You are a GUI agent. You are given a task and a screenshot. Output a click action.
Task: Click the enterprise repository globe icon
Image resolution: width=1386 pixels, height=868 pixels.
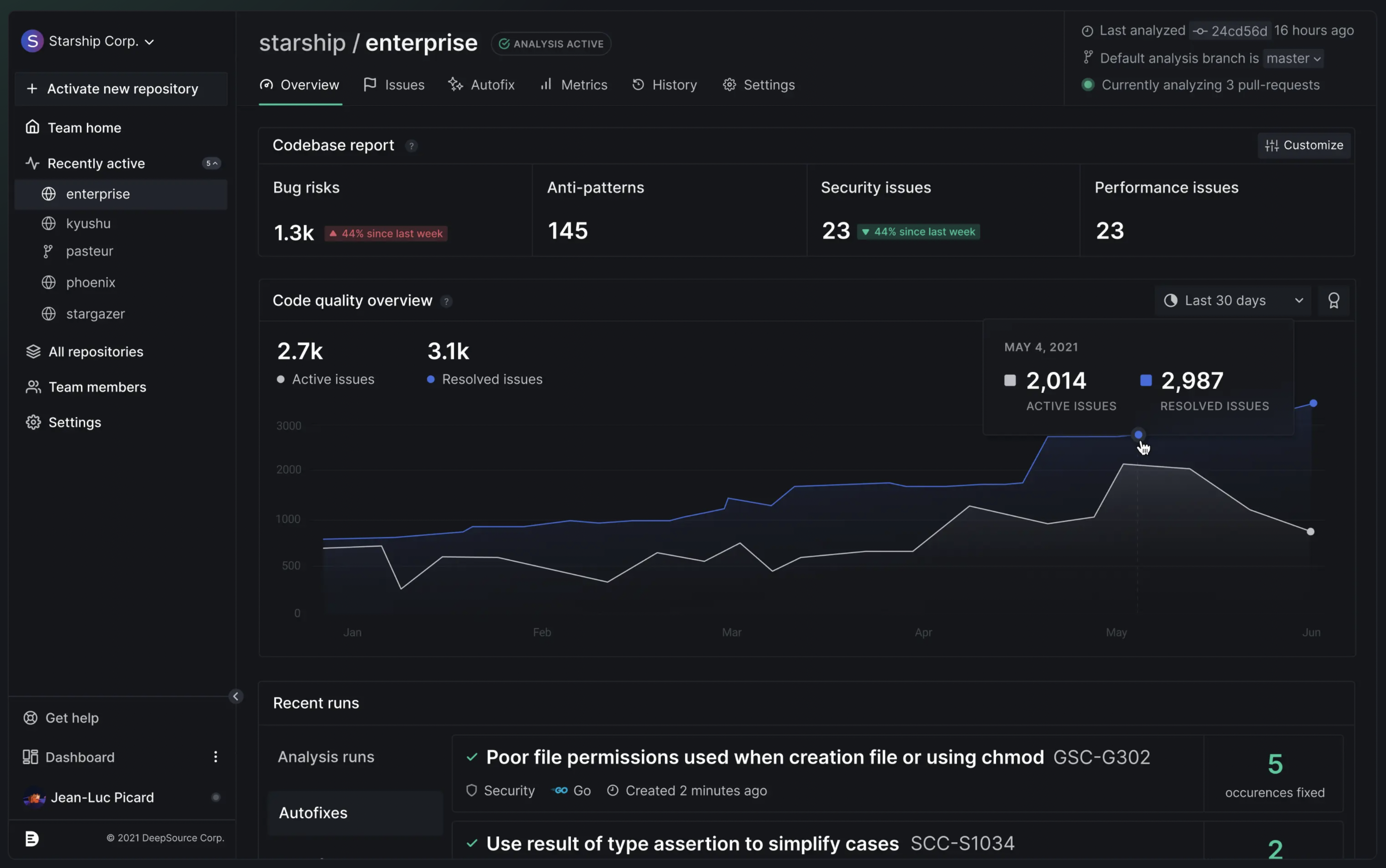click(x=49, y=193)
